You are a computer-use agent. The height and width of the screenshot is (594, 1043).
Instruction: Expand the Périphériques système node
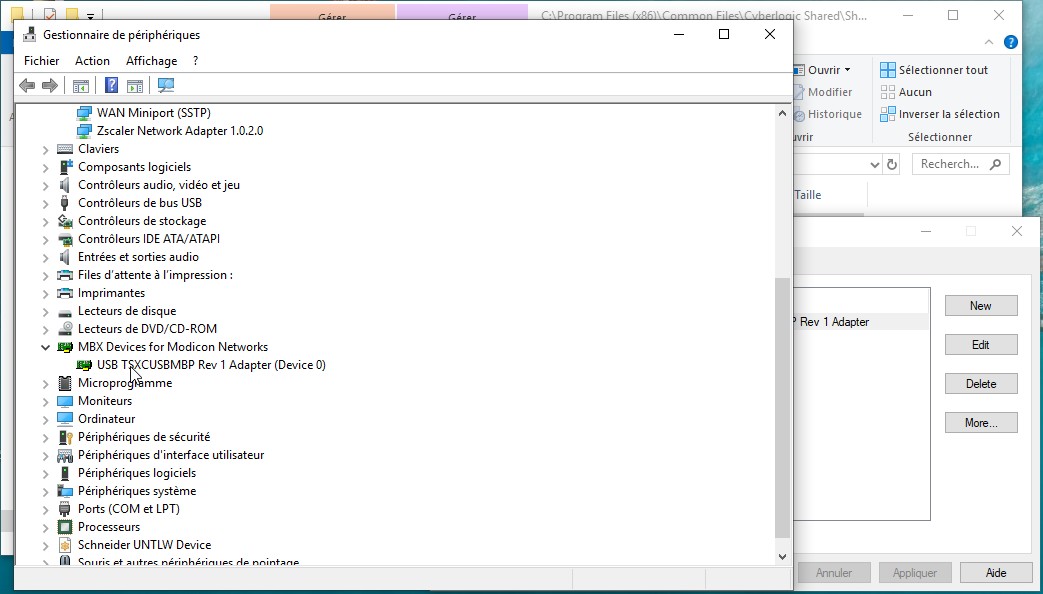pyautogui.click(x=45, y=492)
